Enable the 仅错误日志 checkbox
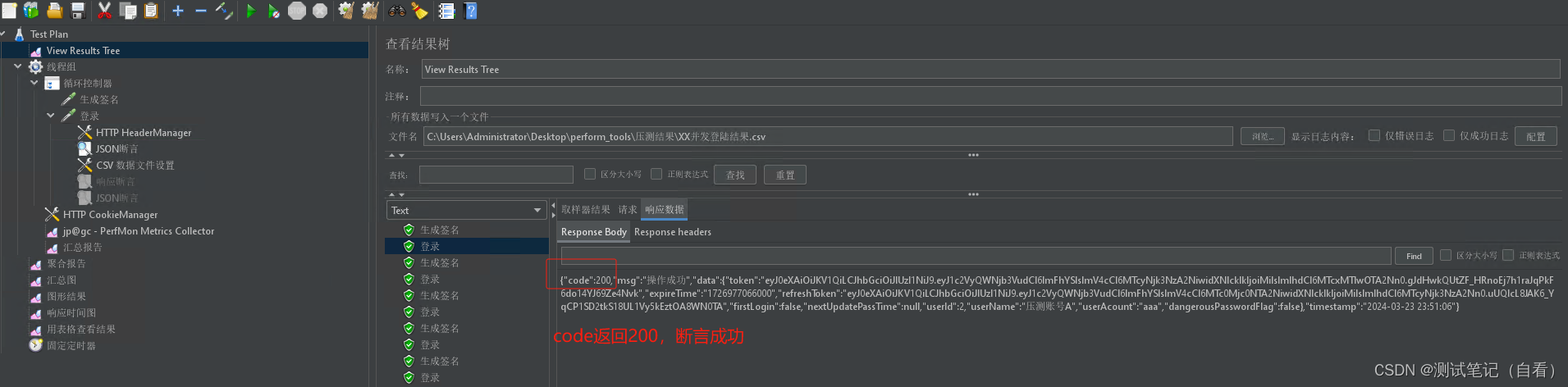Image resolution: width=1568 pixels, height=387 pixels. click(x=1374, y=135)
